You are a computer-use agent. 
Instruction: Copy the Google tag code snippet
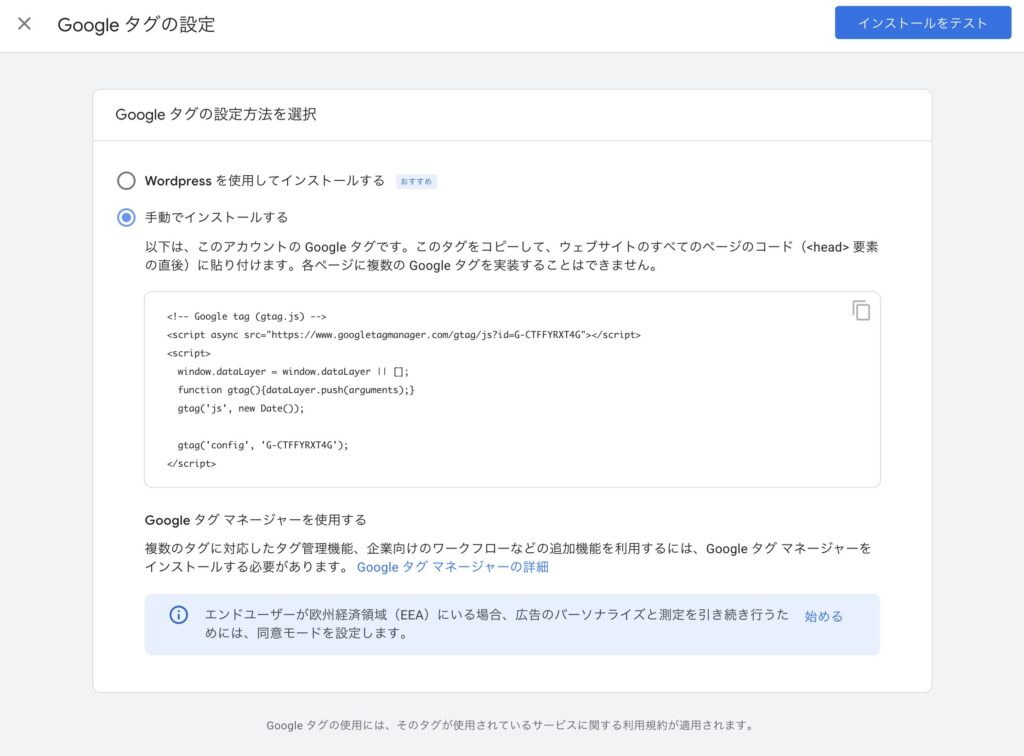point(861,310)
